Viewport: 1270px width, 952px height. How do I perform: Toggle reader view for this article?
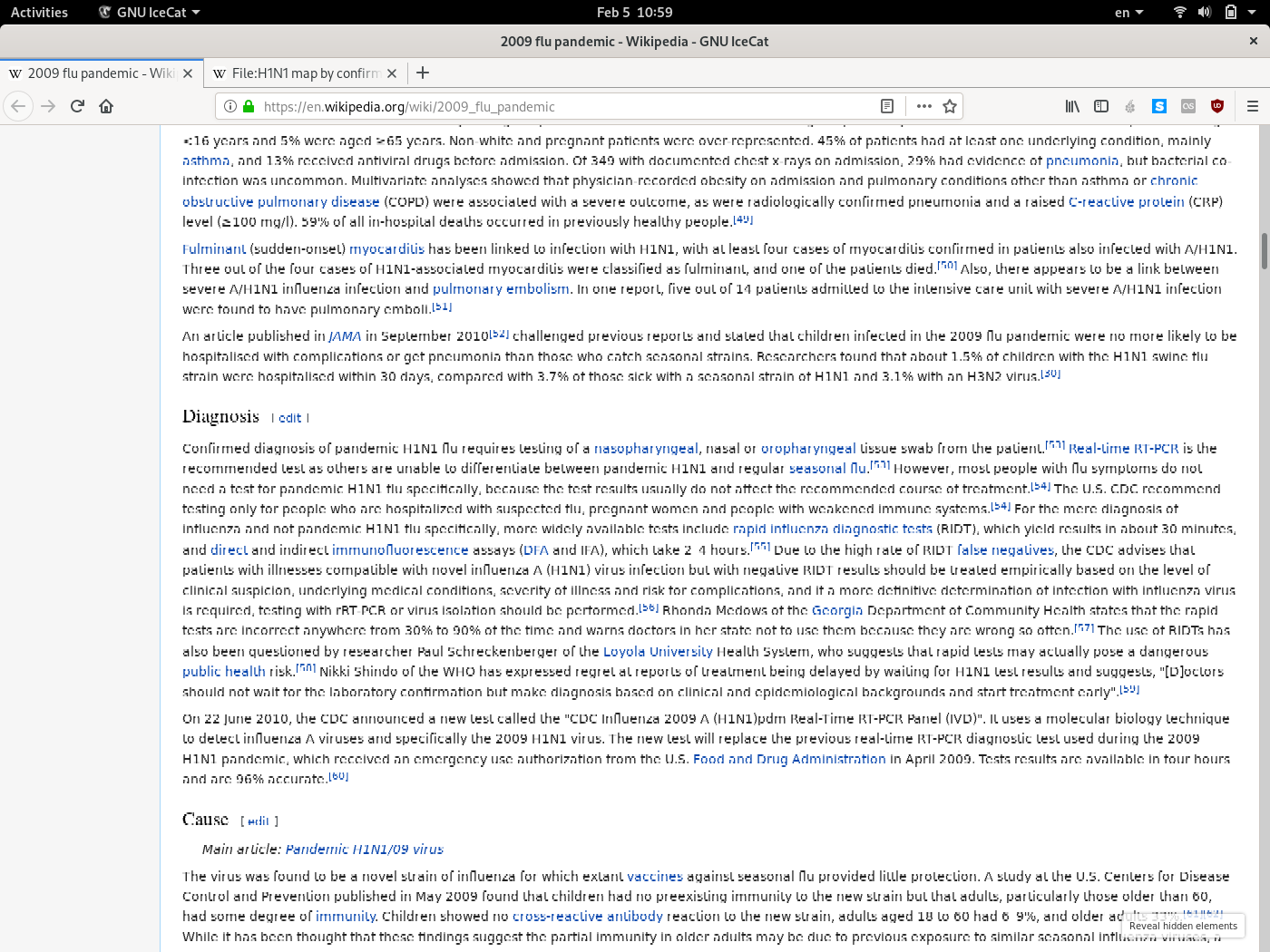click(887, 106)
